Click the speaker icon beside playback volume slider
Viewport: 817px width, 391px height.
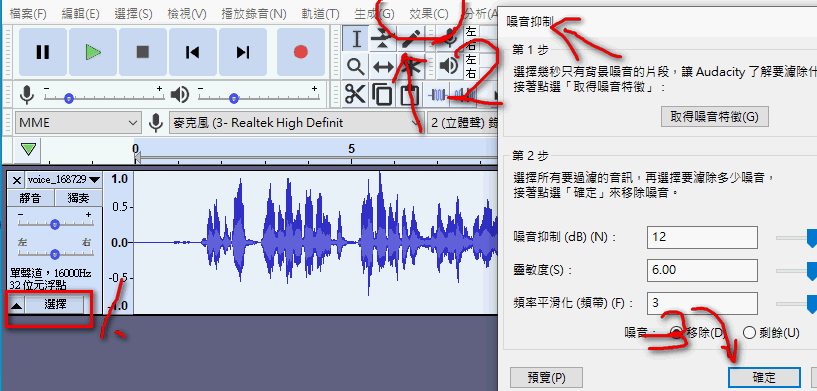pos(180,94)
